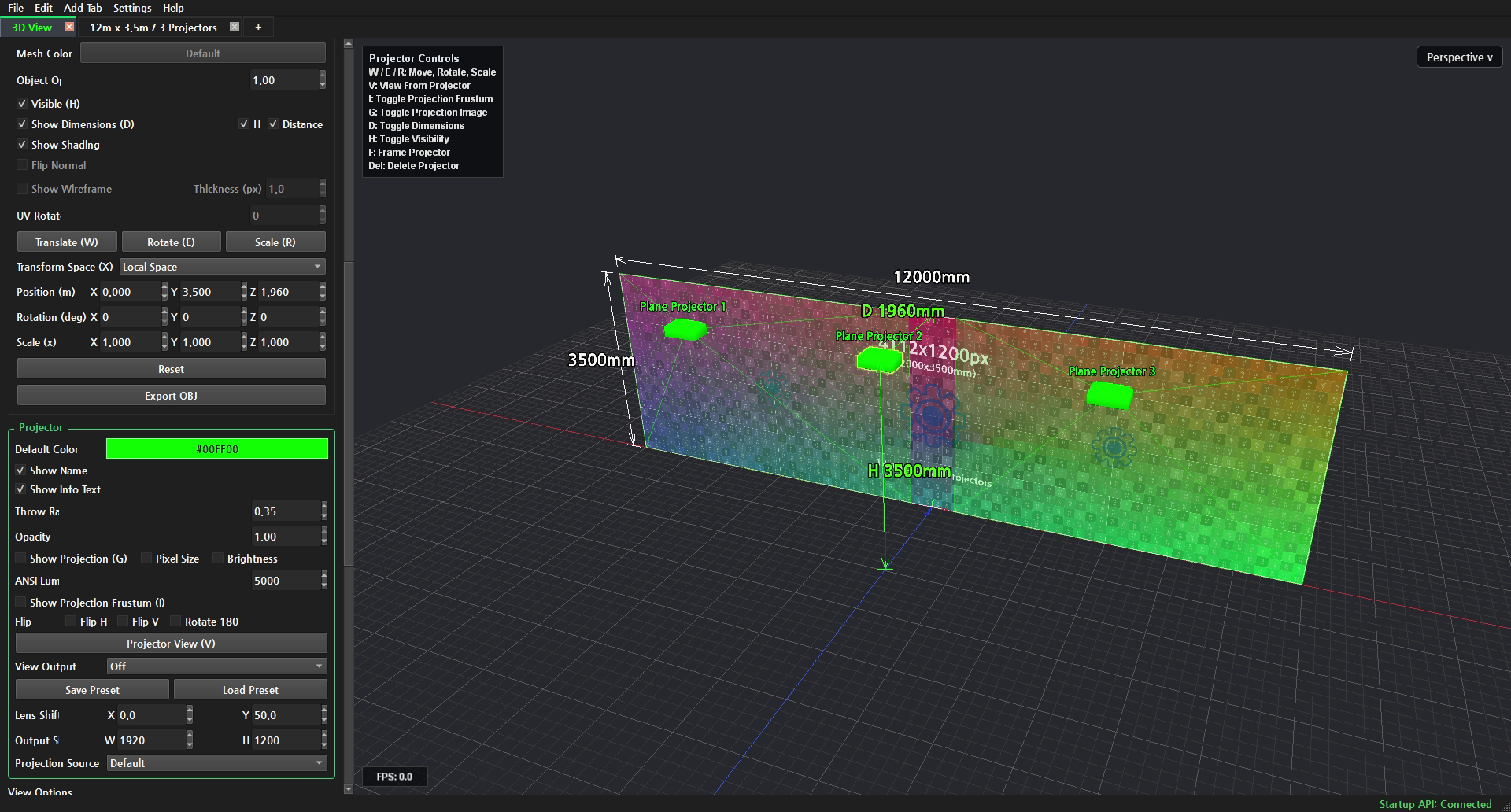Check the Flip V option
The width and height of the screenshot is (1511, 812).
[123, 622]
